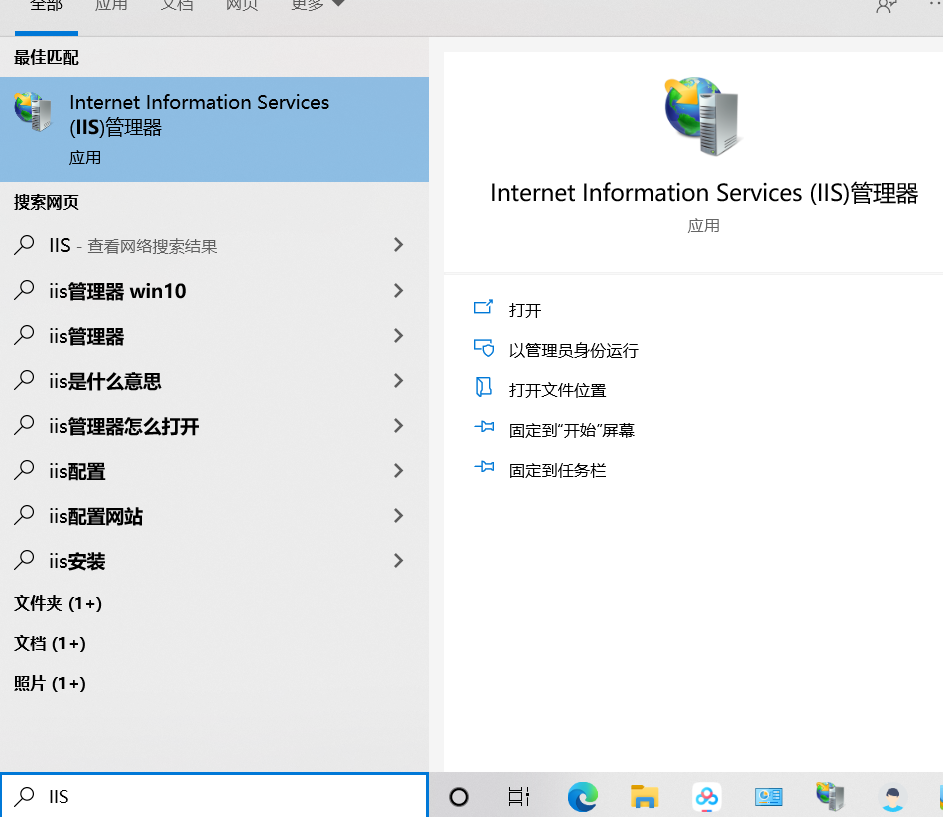Click the IIS search input field
This screenshot has width=943, height=817.
click(x=200, y=796)
